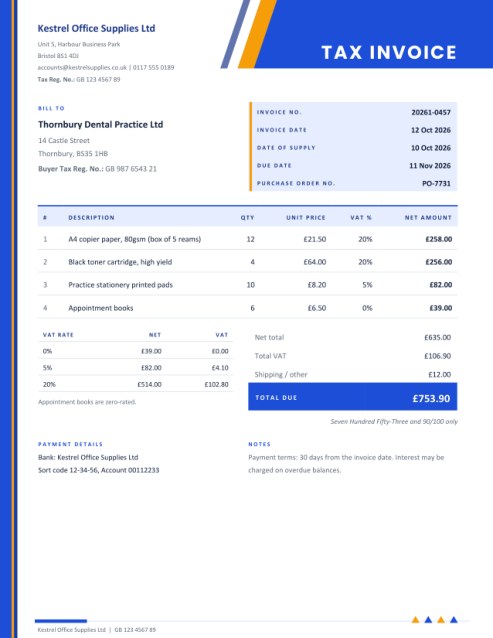Click the NET AMOUNT column header
Screen dimensions: 493x638
[x=428, y=218]
